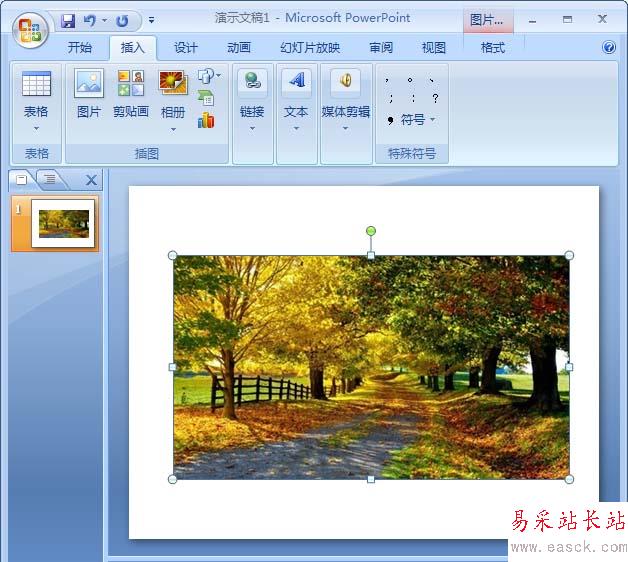Image resolution: width=628 pixels, height=562 pixels.
Task: Insert the colon special symbol
Action: (x=413, y=98)
